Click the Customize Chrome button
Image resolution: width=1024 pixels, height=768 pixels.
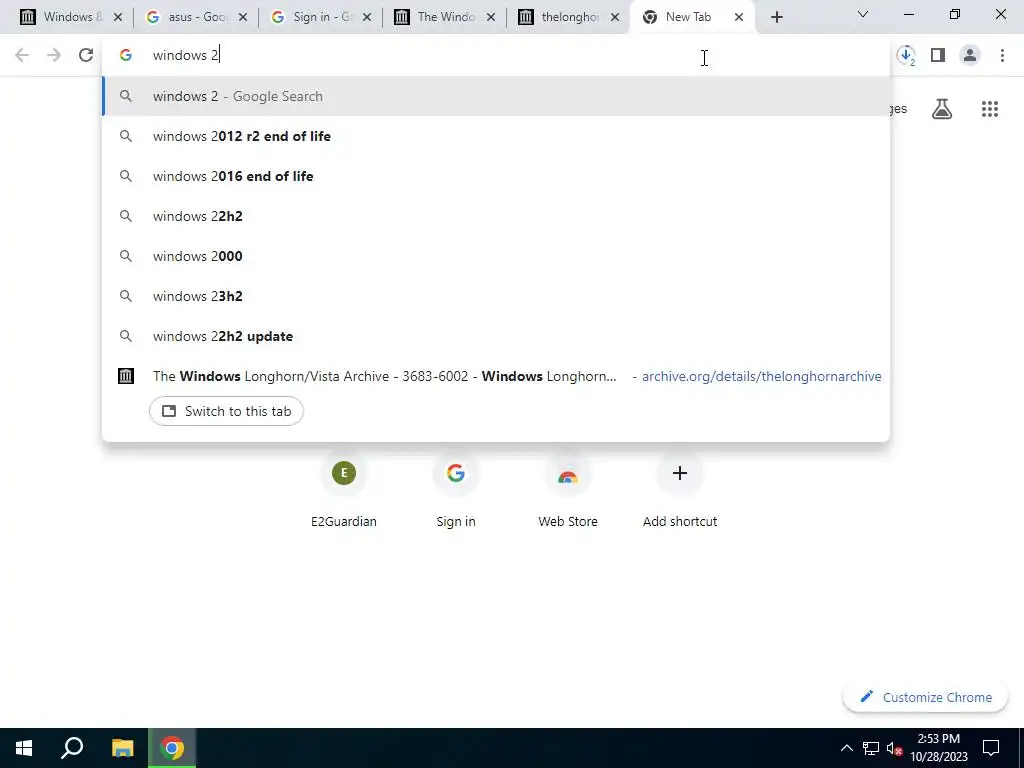click(x=926, y=697)
